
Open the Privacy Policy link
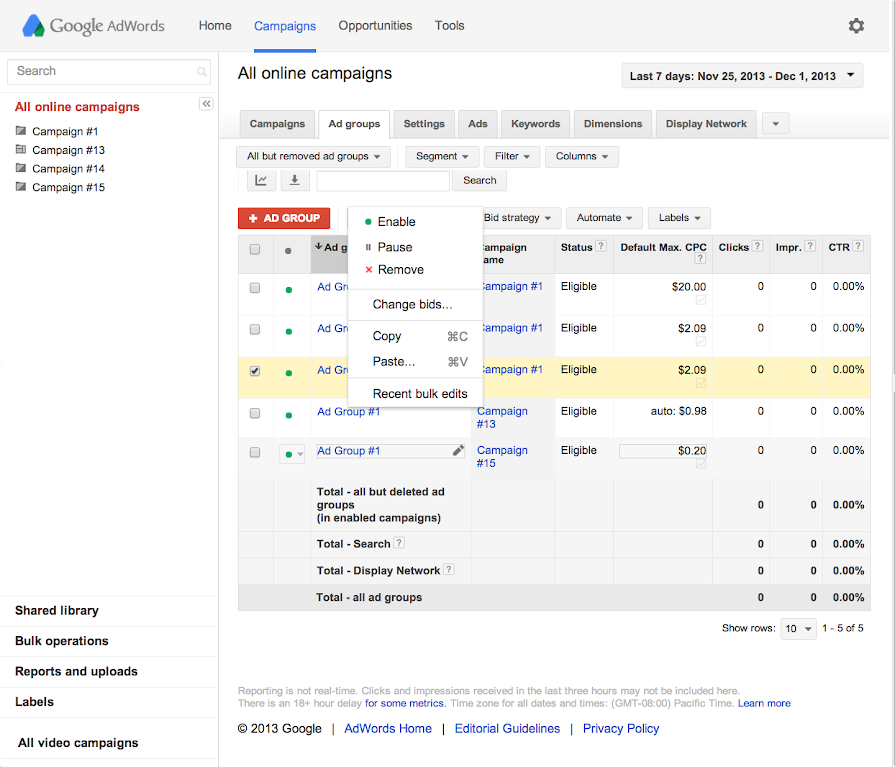point(621,729)
